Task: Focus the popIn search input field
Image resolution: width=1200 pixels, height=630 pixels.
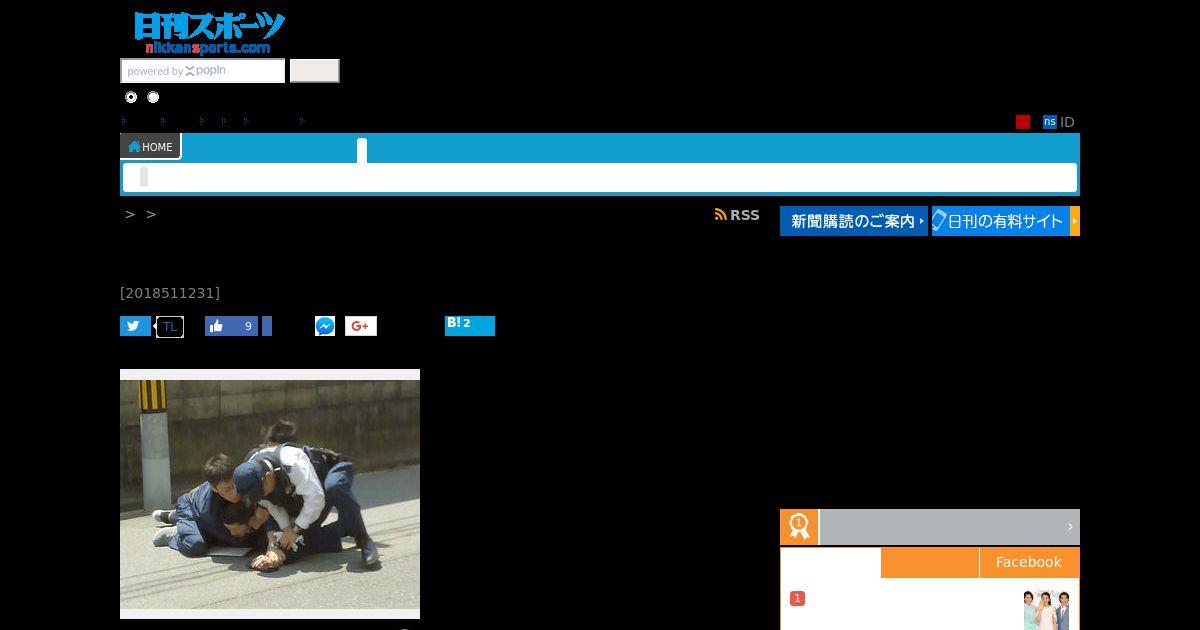Action: 203,71
